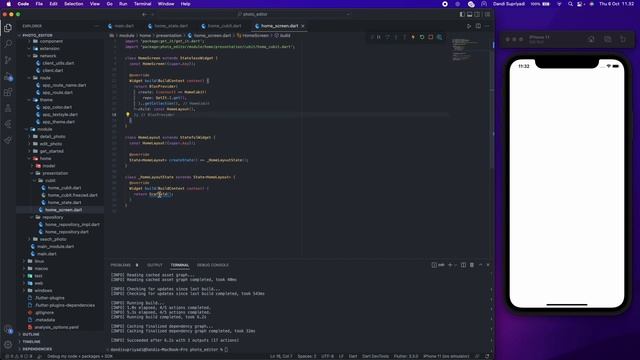Image resolution: width=640 pixels, height=360 pixels.
Task: Click Dart DevTools in status bar
Action: coord(376,356)
